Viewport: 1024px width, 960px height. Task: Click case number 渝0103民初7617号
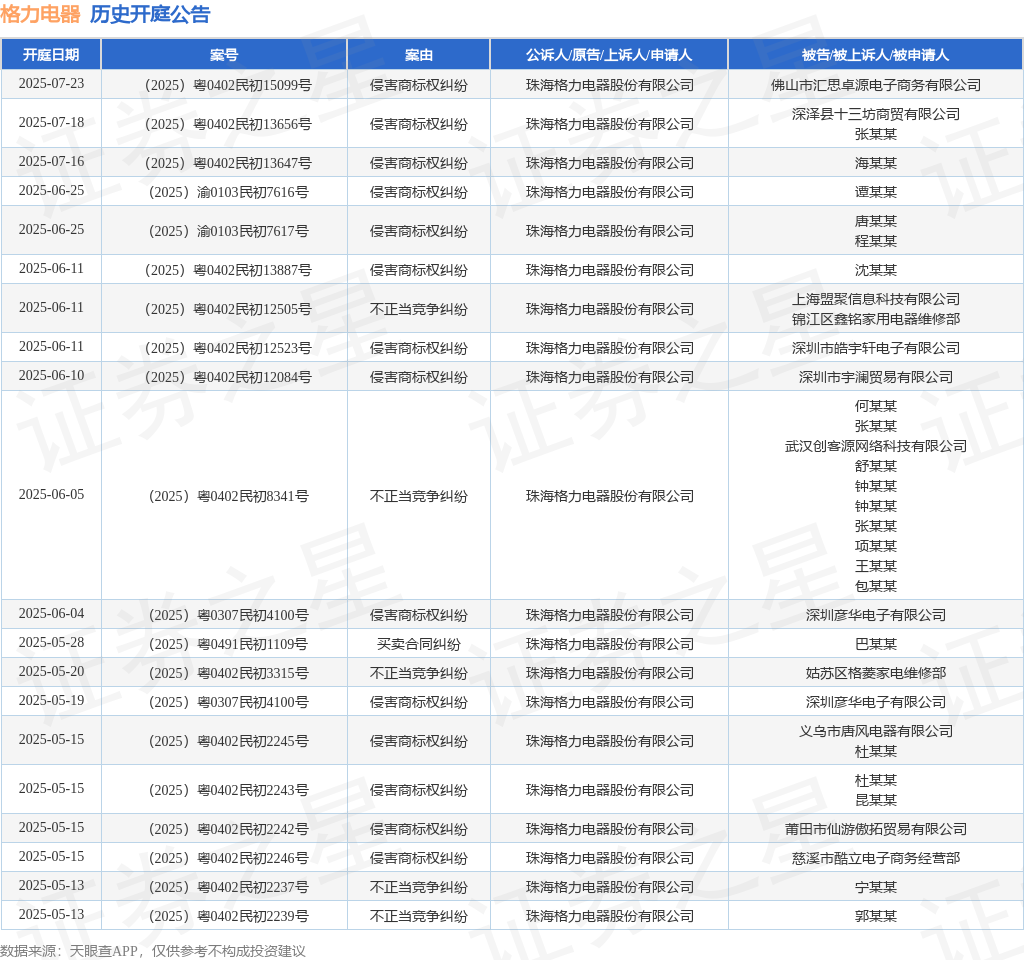tap(229, 231)
